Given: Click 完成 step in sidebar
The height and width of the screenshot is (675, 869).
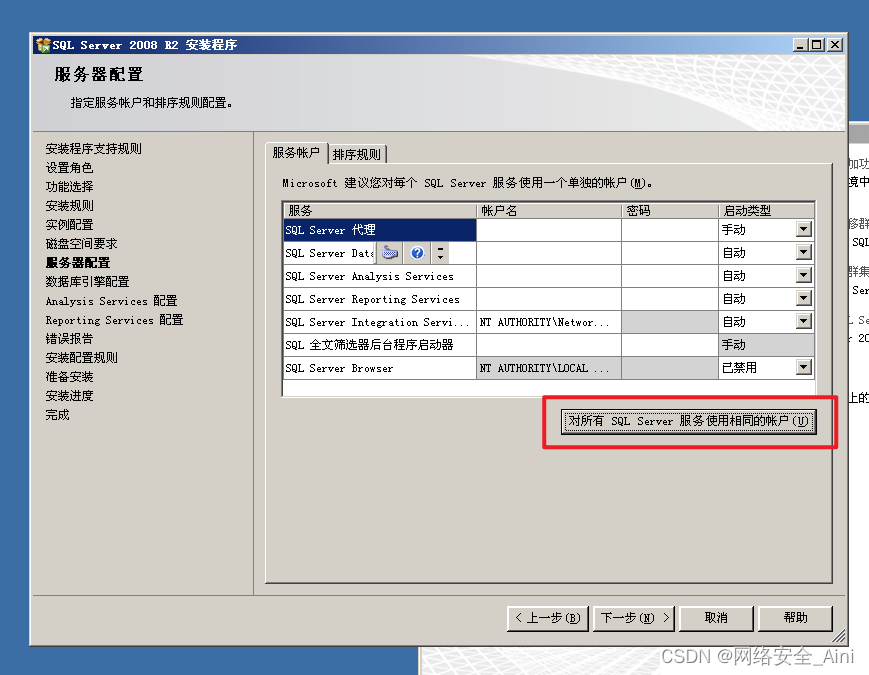Looking at the screenshot, I should (58, 415).
